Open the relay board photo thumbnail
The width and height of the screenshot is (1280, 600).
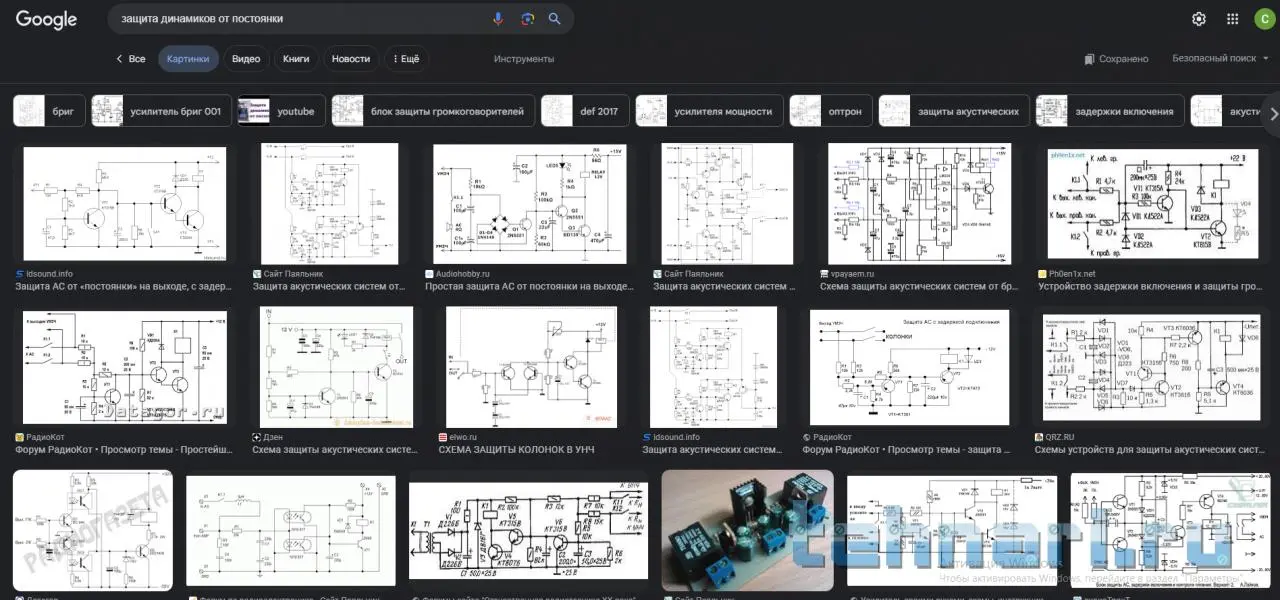click(x=748, y=529)
